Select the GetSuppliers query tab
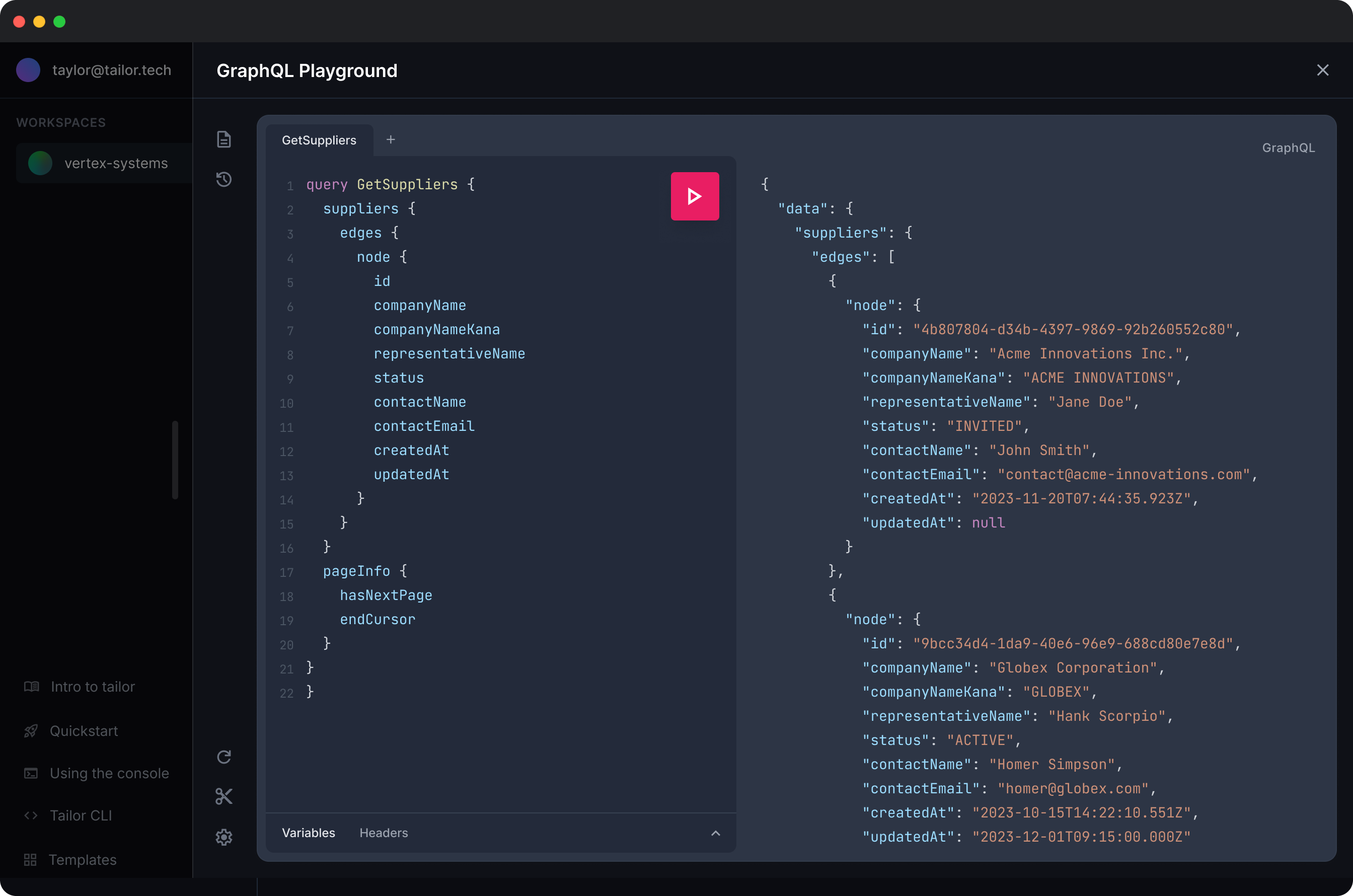1353x896 pixels. (319, 140)
